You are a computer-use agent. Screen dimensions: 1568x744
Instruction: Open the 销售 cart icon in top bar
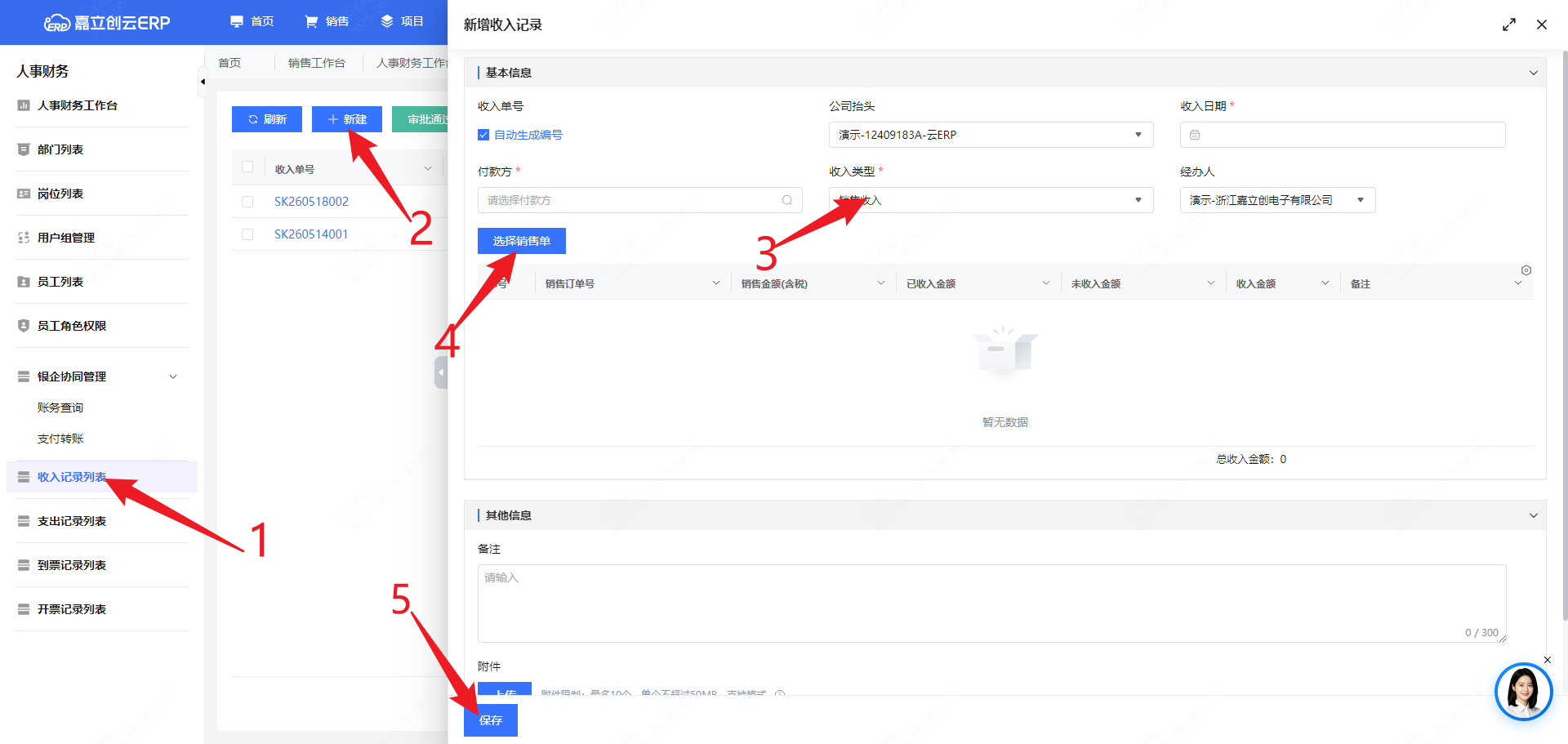311,21
